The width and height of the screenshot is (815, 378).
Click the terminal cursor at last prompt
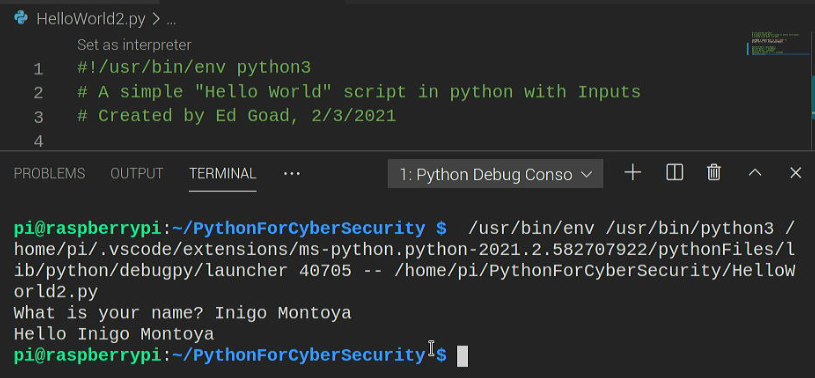coord(462,356)
